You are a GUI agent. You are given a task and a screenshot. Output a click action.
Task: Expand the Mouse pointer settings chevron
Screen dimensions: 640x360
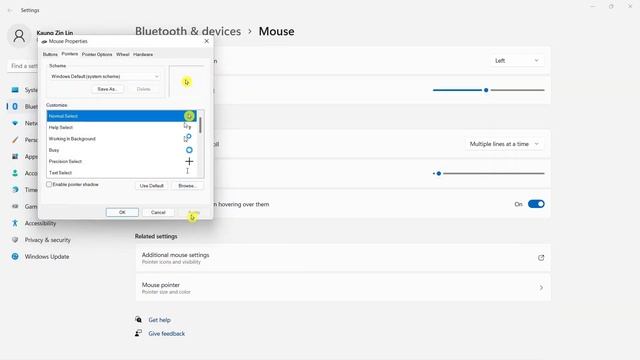541,288
